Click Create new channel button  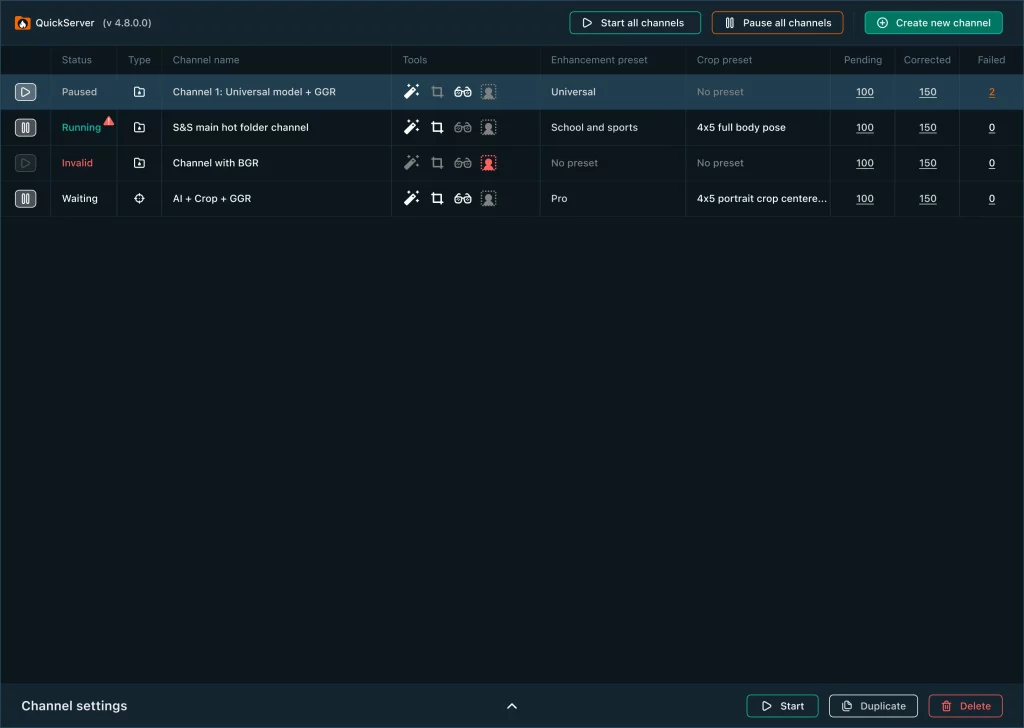(933, 23)
